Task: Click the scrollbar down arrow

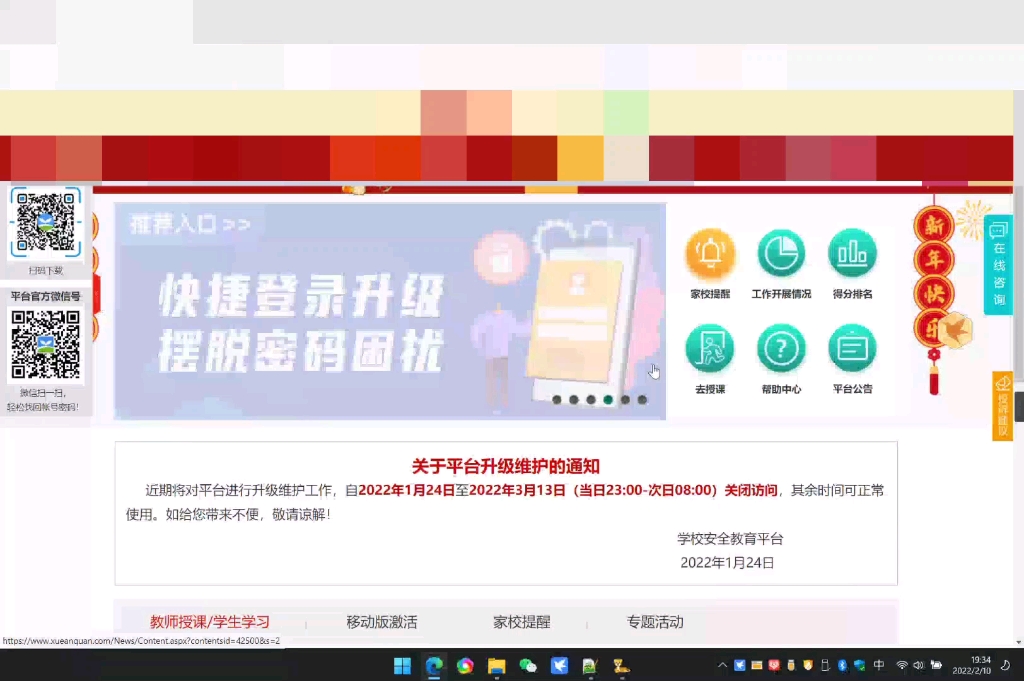Action: (x=1019, y=642)
